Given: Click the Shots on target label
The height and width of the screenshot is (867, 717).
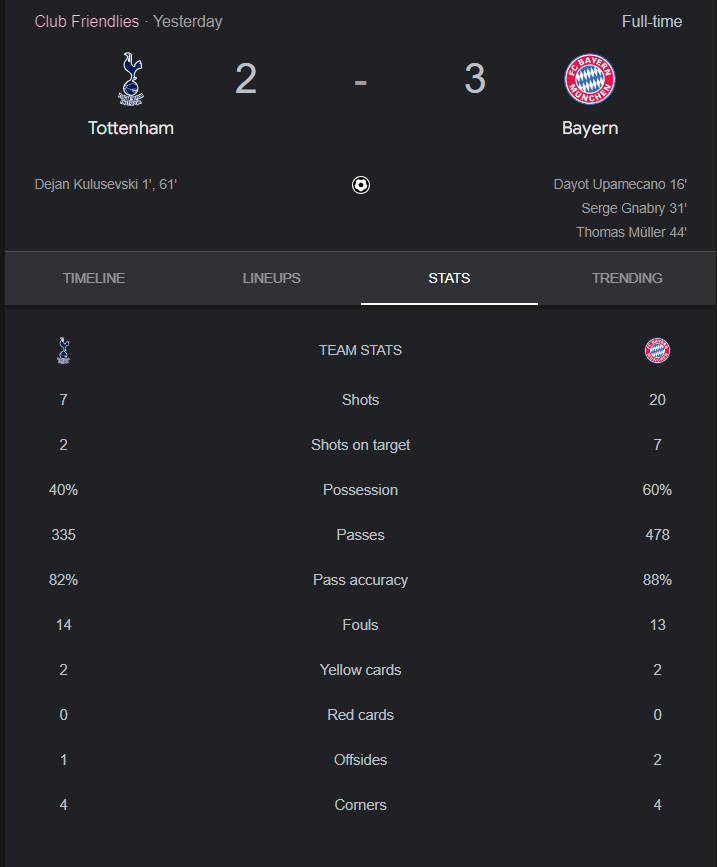Looking at the screenshot, I should pos(360,445).
